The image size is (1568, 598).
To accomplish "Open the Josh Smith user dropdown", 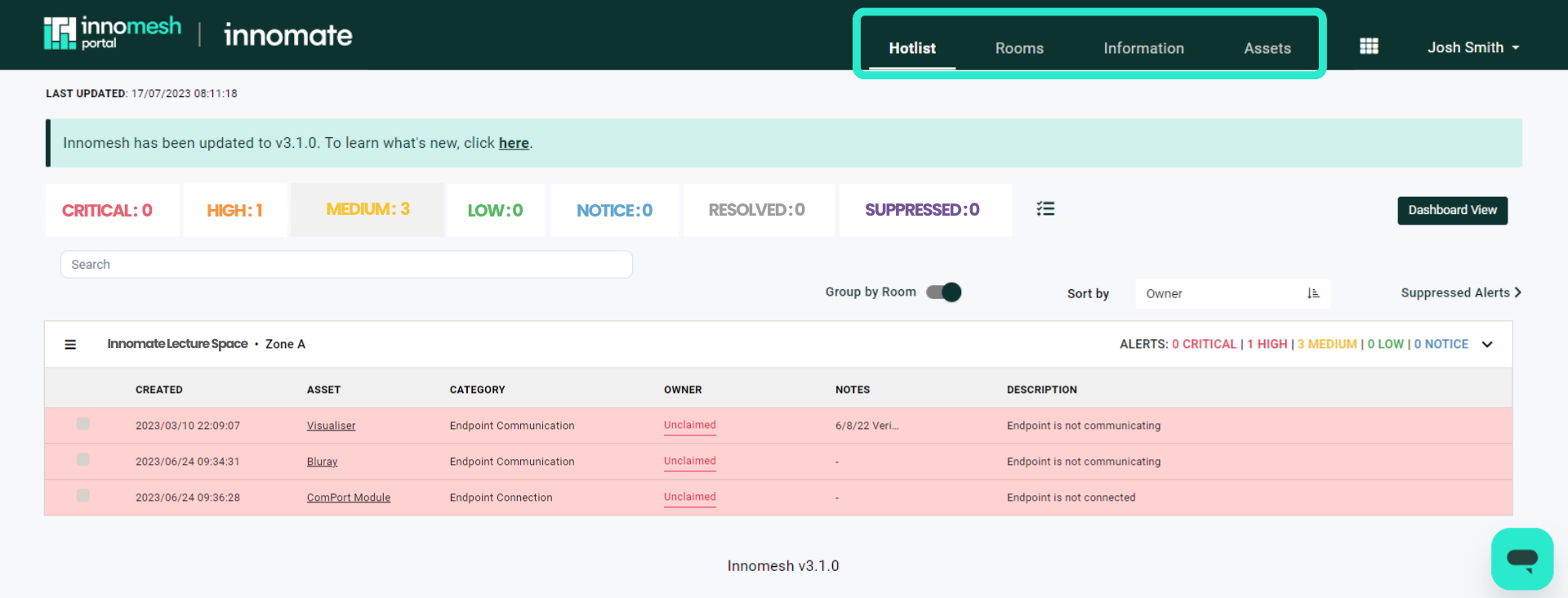I will (x=1473, y=47).
